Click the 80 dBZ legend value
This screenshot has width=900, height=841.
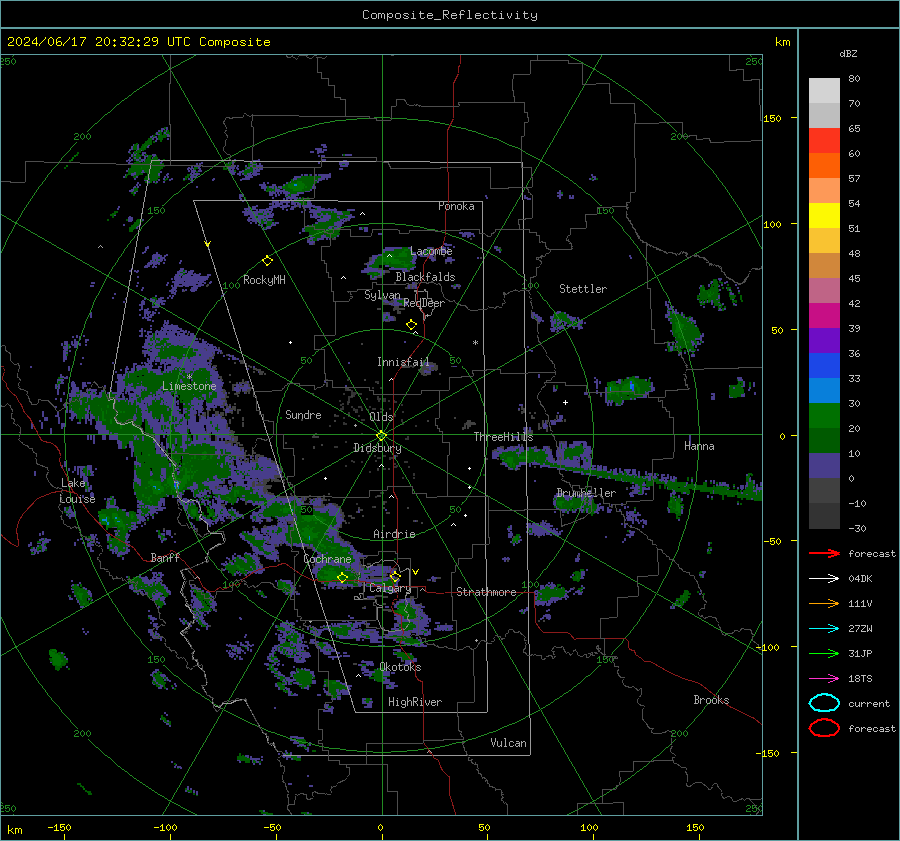click(x=854, y=79)
